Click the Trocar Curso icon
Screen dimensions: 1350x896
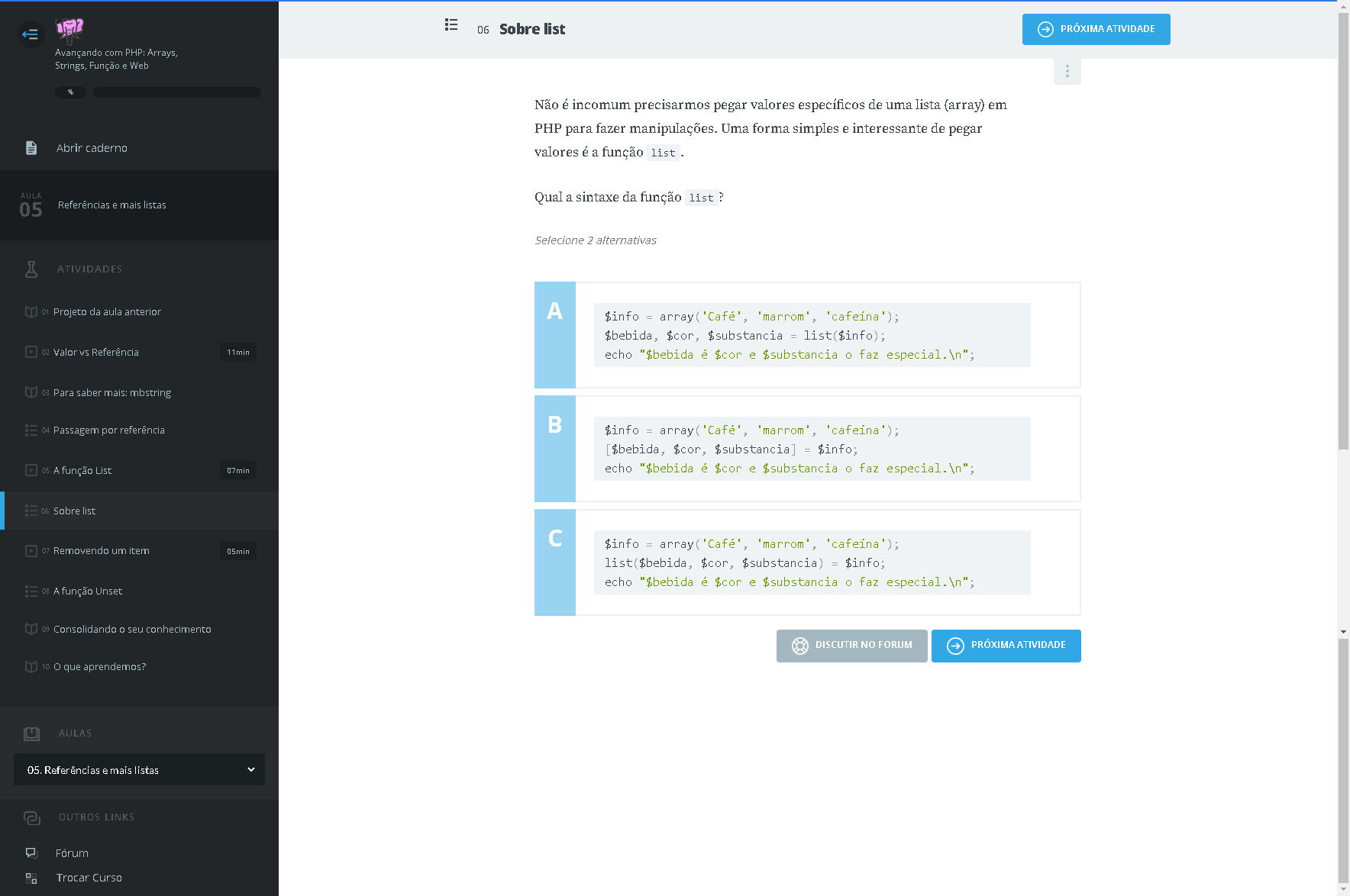(x=31, y=878)
